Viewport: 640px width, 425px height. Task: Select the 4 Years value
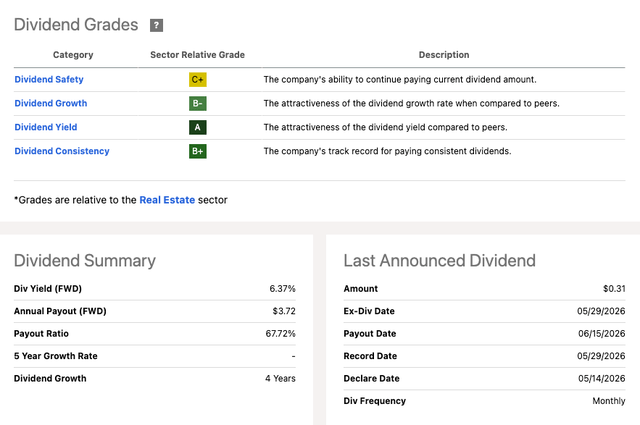280,378
